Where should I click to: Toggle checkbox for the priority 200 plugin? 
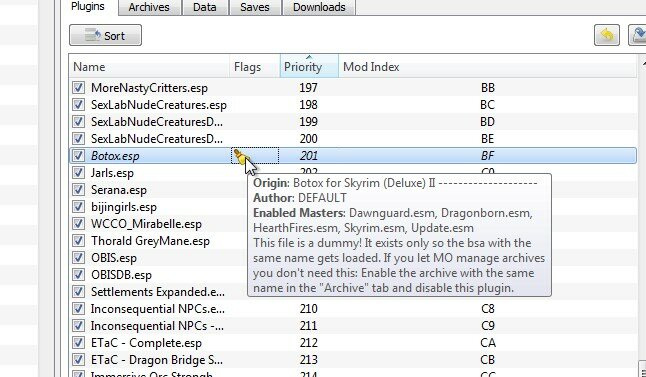pos(78,138)
